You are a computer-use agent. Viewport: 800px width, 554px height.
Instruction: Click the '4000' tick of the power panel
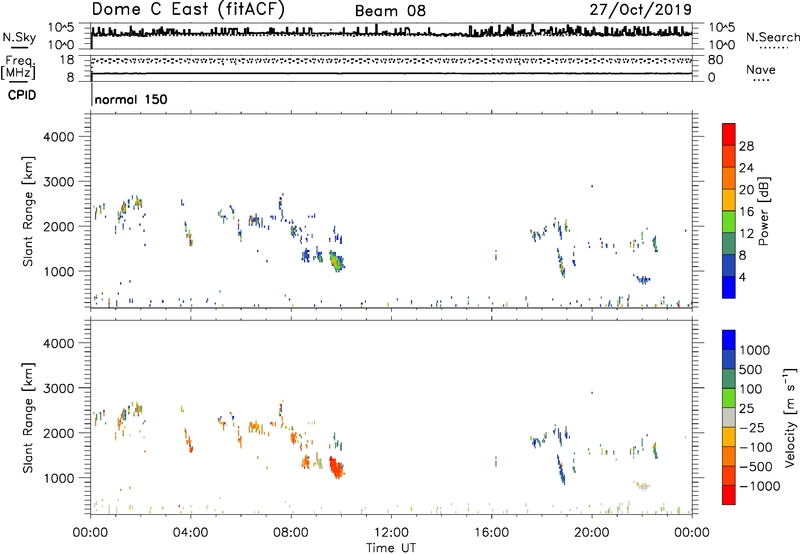point(59,137)
